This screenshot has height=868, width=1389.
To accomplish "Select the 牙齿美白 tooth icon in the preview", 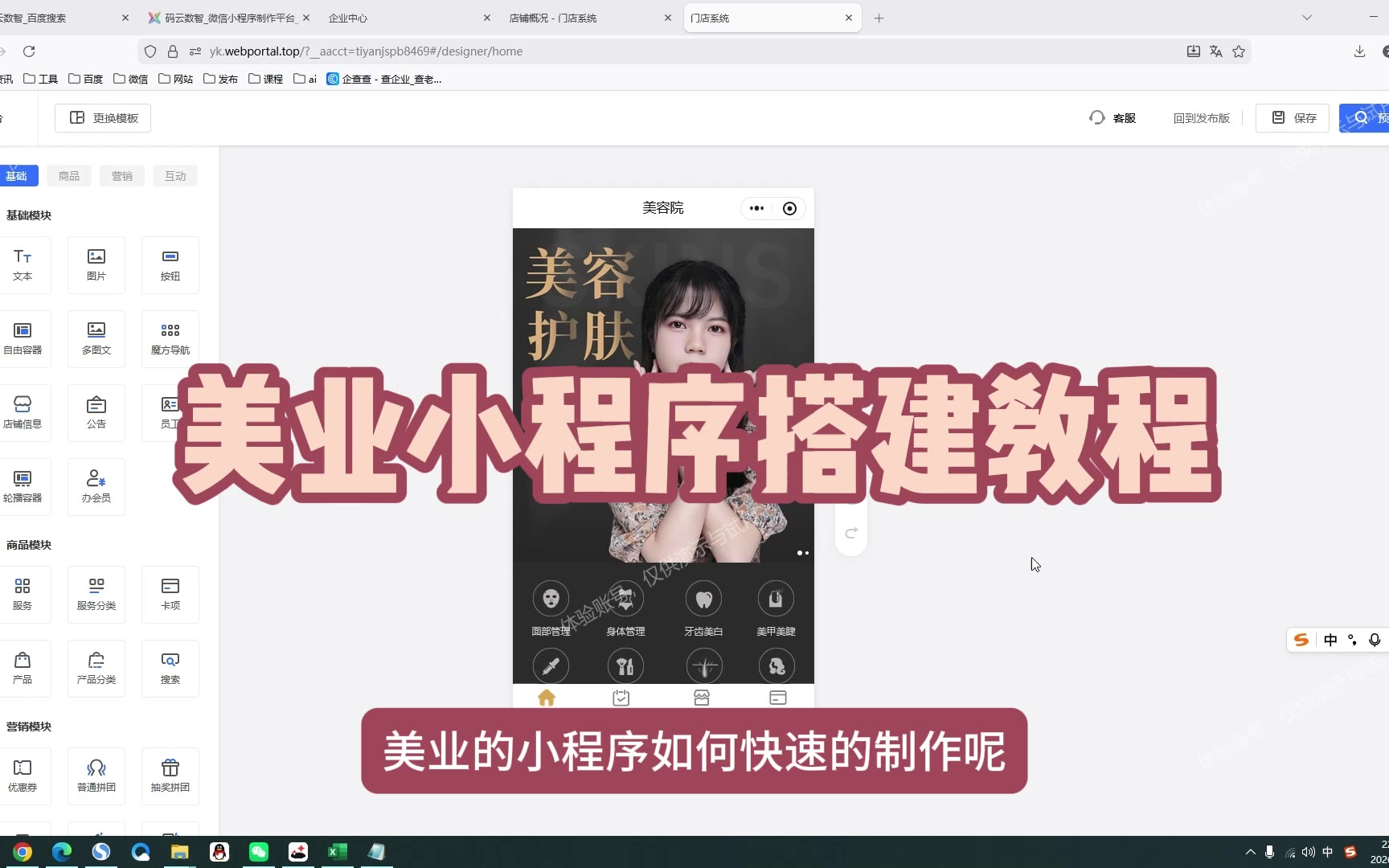I will pyautogui.click(x=703, y=599).
